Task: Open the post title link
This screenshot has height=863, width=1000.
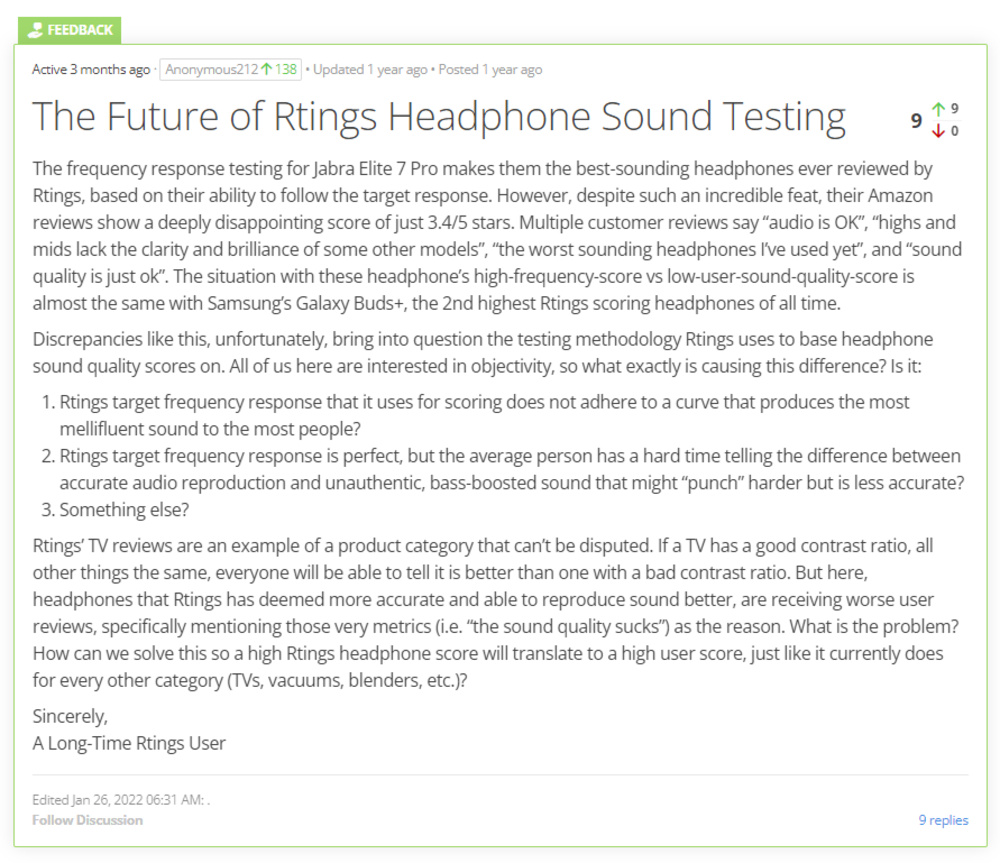Action: [439, 117]
